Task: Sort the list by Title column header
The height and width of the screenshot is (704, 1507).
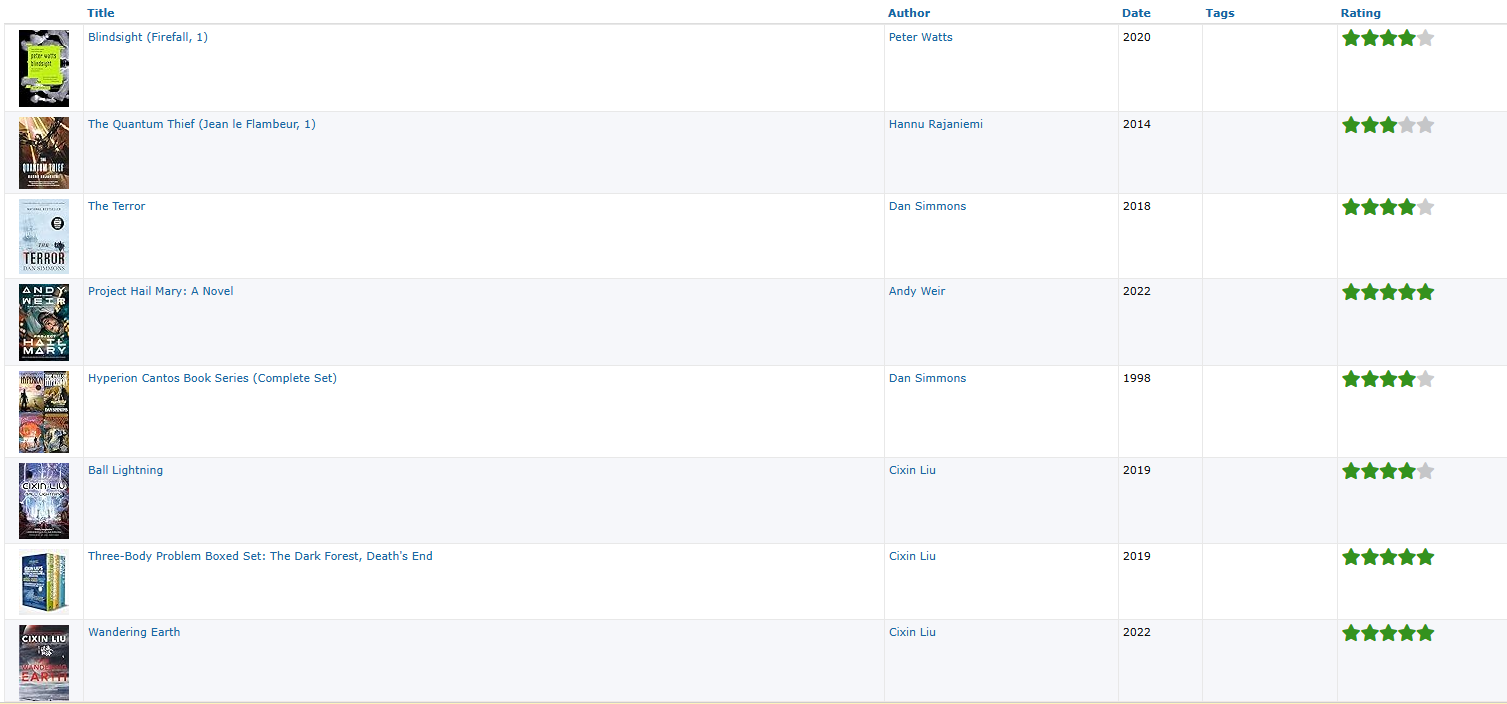Action: pos(101,13)
